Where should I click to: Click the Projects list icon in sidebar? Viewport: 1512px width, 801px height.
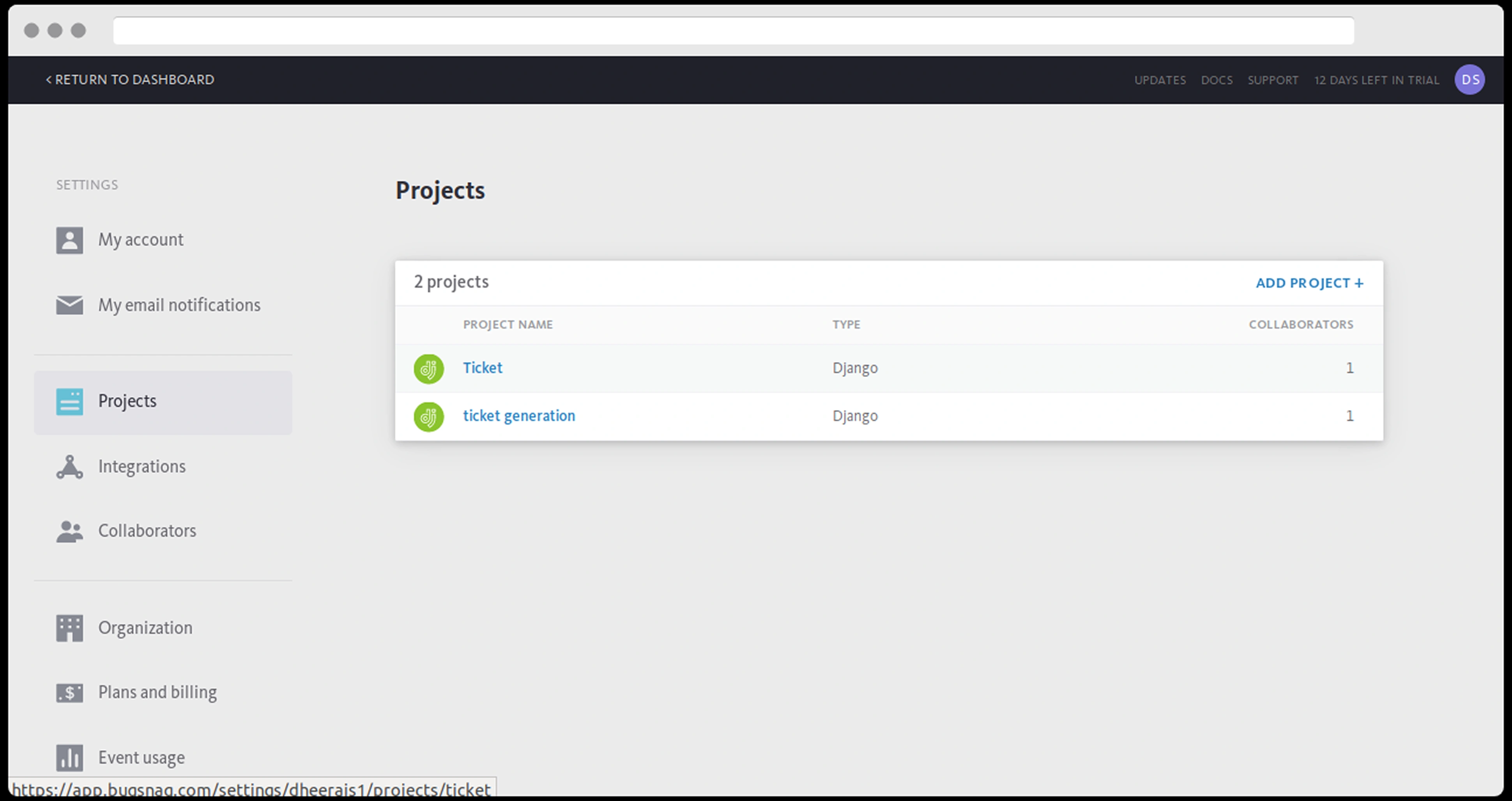click(x=69, y=401)
